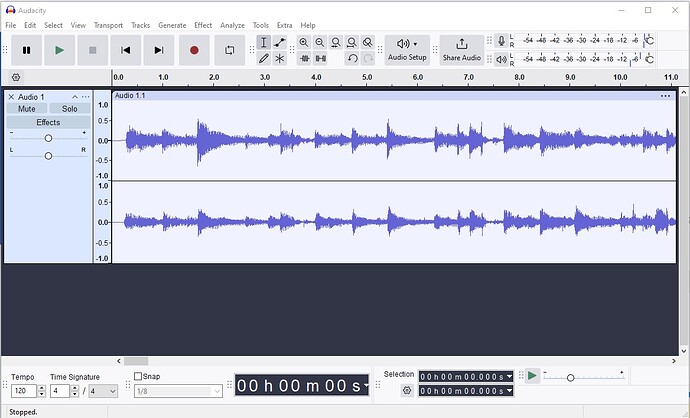Open the time display format dropdown
This screenshot has height=418, width=690.
366,386
